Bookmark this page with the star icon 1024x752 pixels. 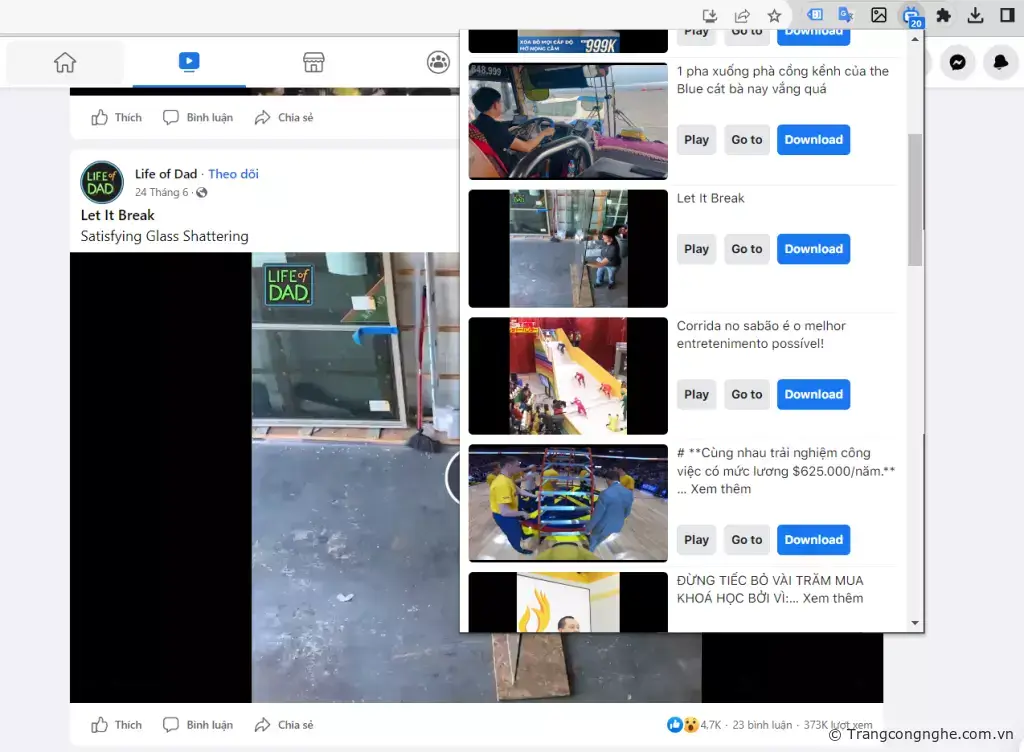click(x=774, y=16)
